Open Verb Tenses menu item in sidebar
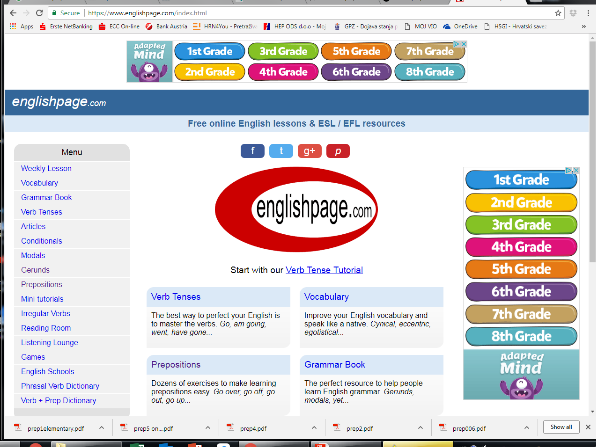 point(41,212)
